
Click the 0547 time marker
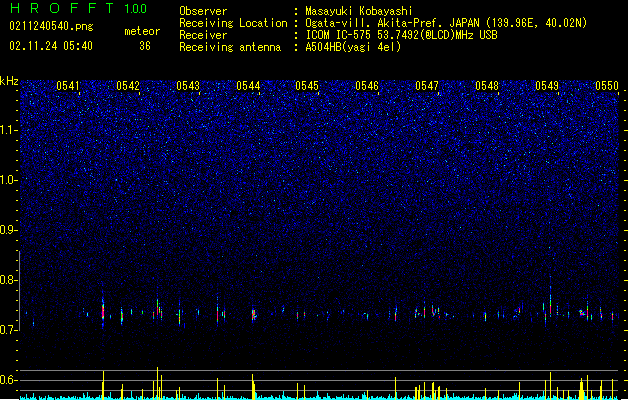(x=427, y=86)
